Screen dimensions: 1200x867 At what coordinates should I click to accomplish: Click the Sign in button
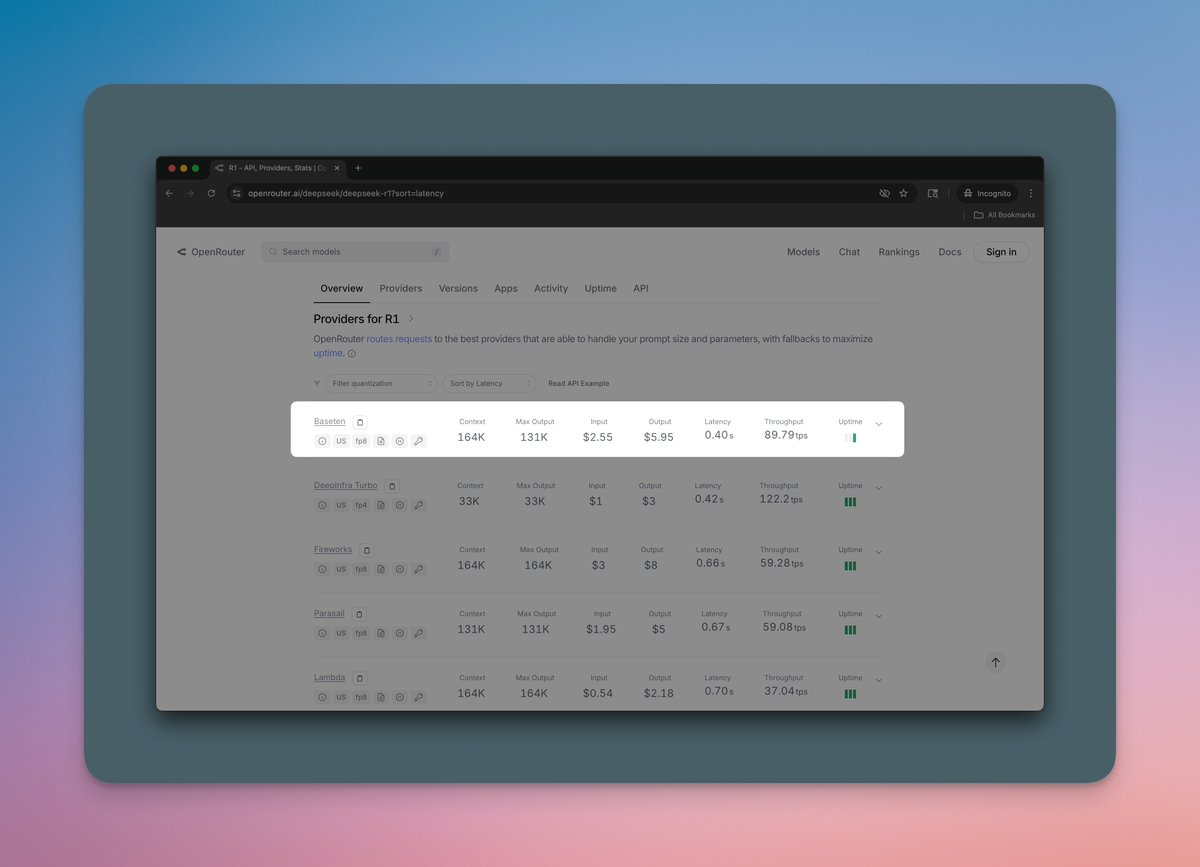1001,252
